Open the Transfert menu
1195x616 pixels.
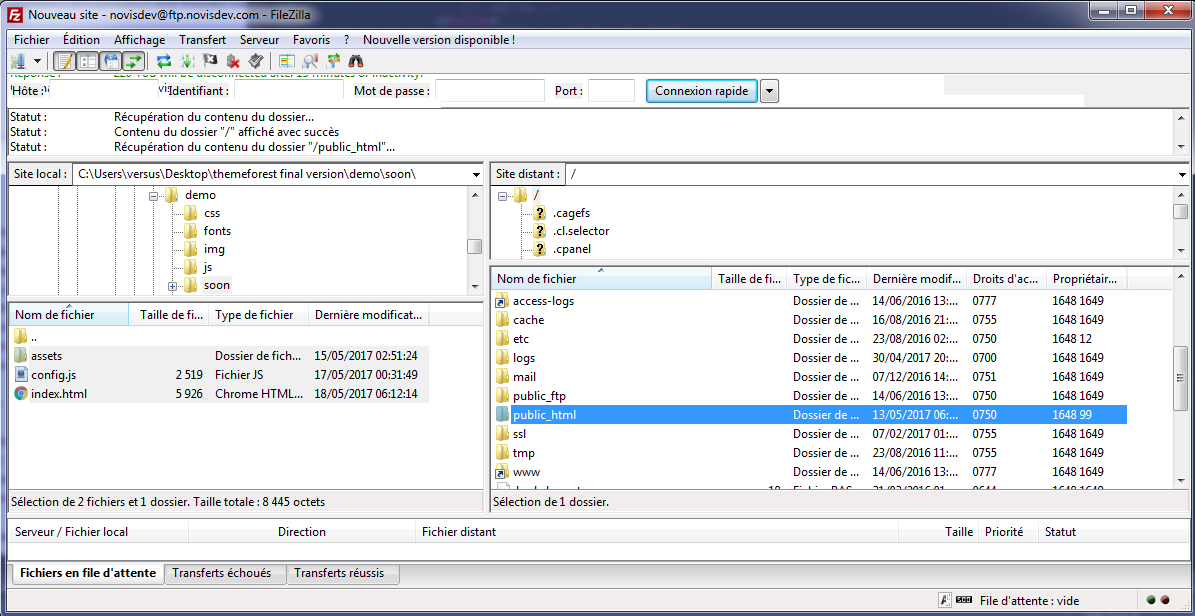[x=202, y=40]
